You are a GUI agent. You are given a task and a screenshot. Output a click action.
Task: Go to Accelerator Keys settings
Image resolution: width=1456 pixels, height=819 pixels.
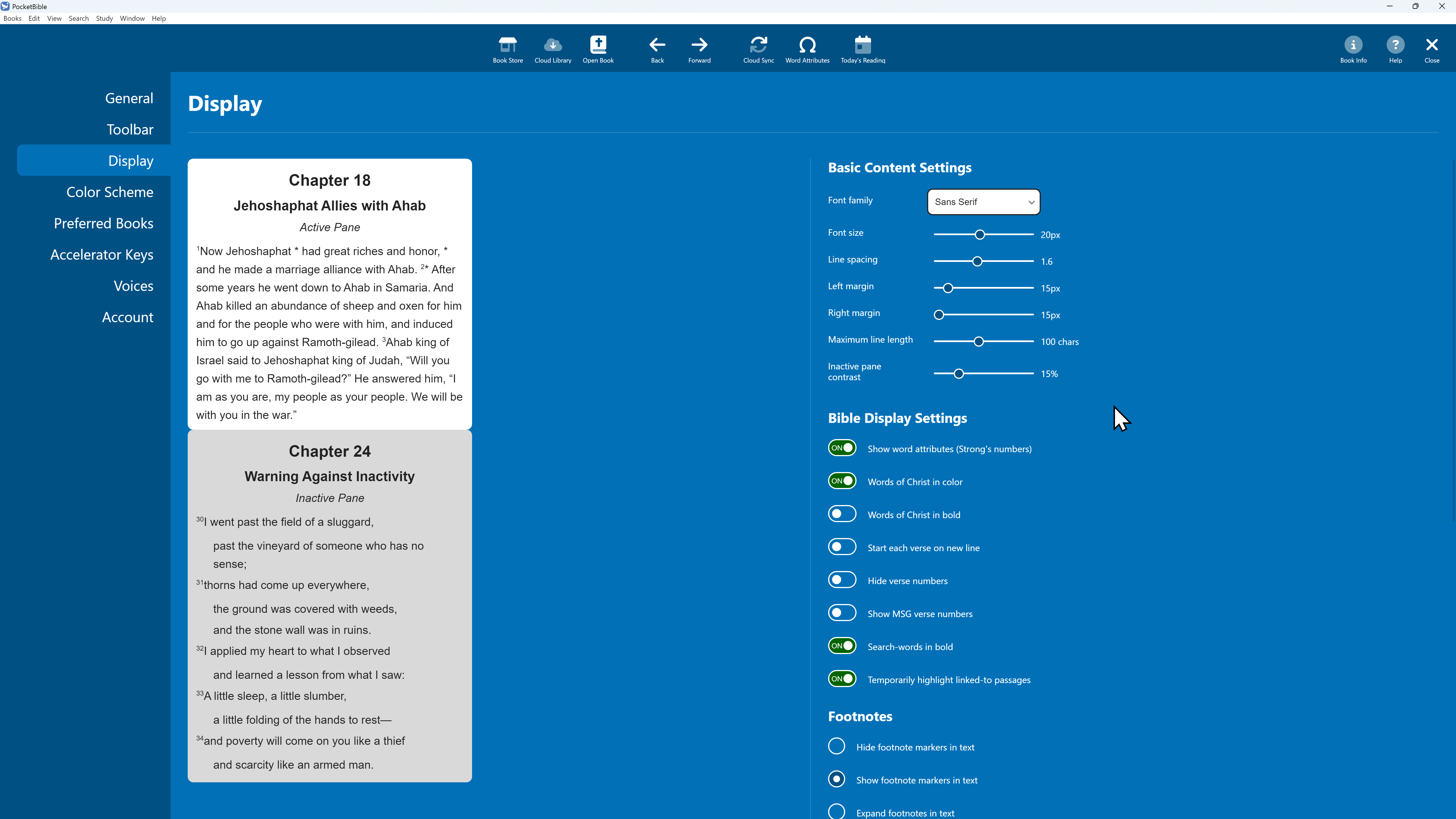(102, 255)
